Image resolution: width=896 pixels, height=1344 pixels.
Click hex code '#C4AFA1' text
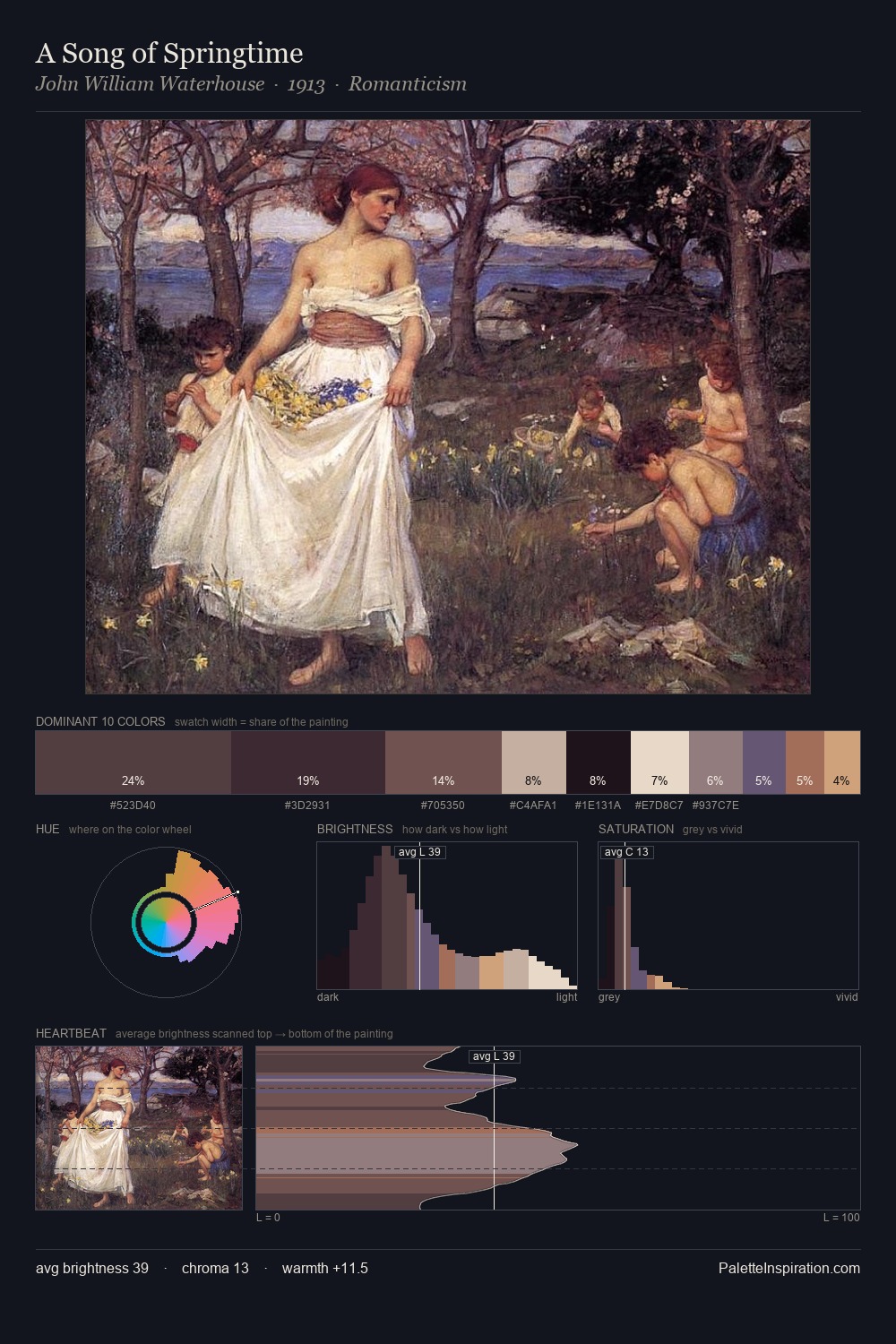tap(533, 806)
